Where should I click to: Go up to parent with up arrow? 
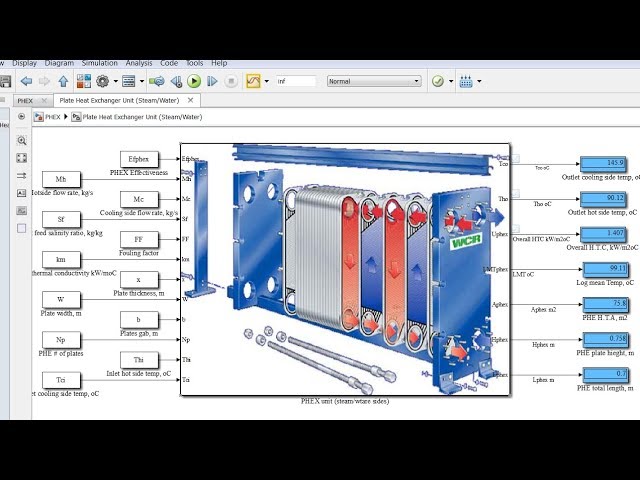63,81
